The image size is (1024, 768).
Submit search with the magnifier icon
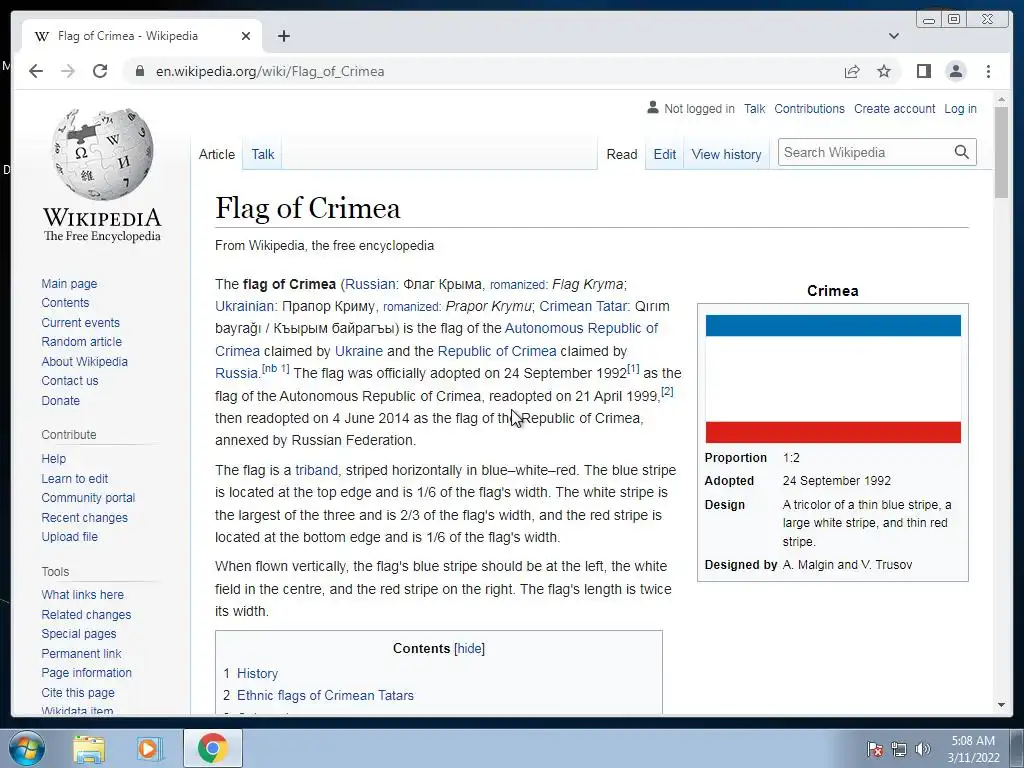961,152
